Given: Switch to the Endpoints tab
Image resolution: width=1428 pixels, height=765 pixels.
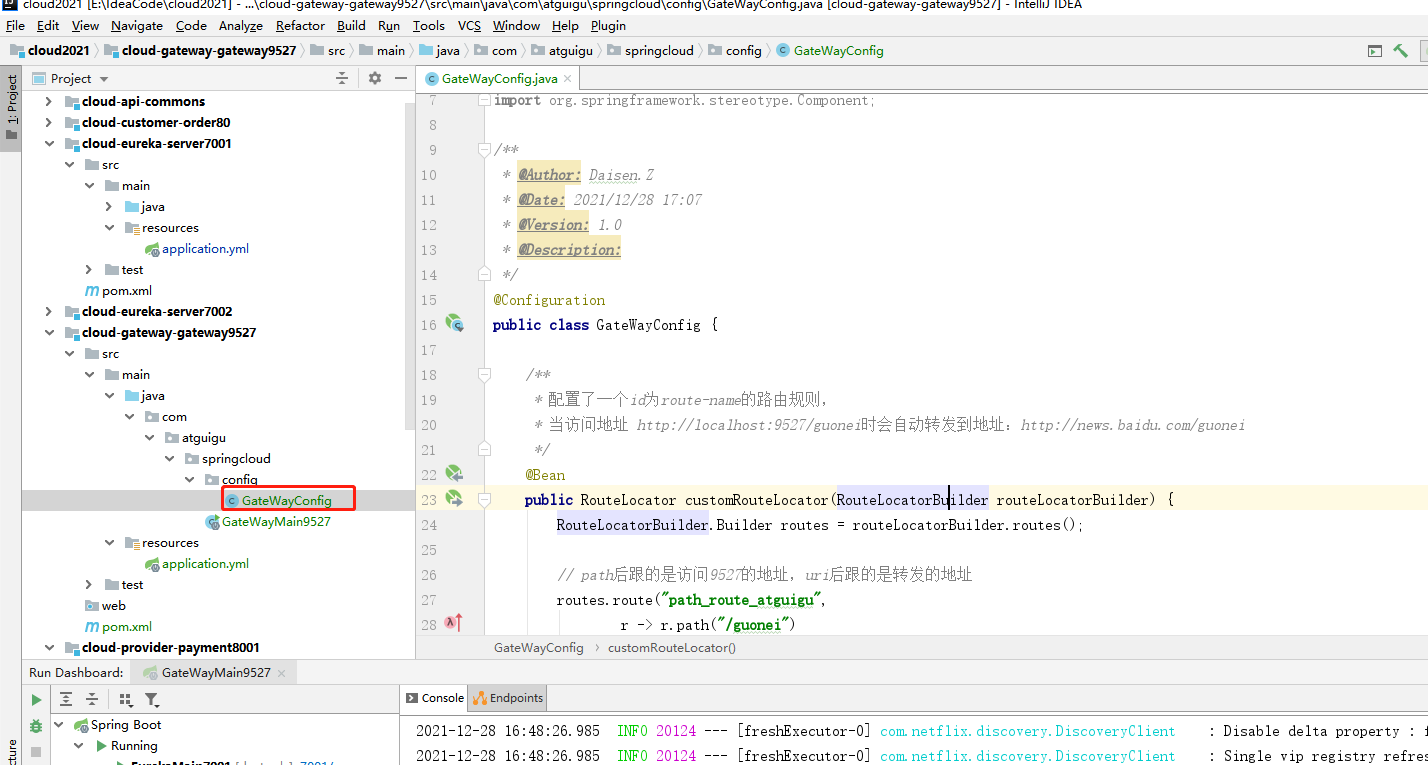Looking at the screenshot, I should pos(509,698).
